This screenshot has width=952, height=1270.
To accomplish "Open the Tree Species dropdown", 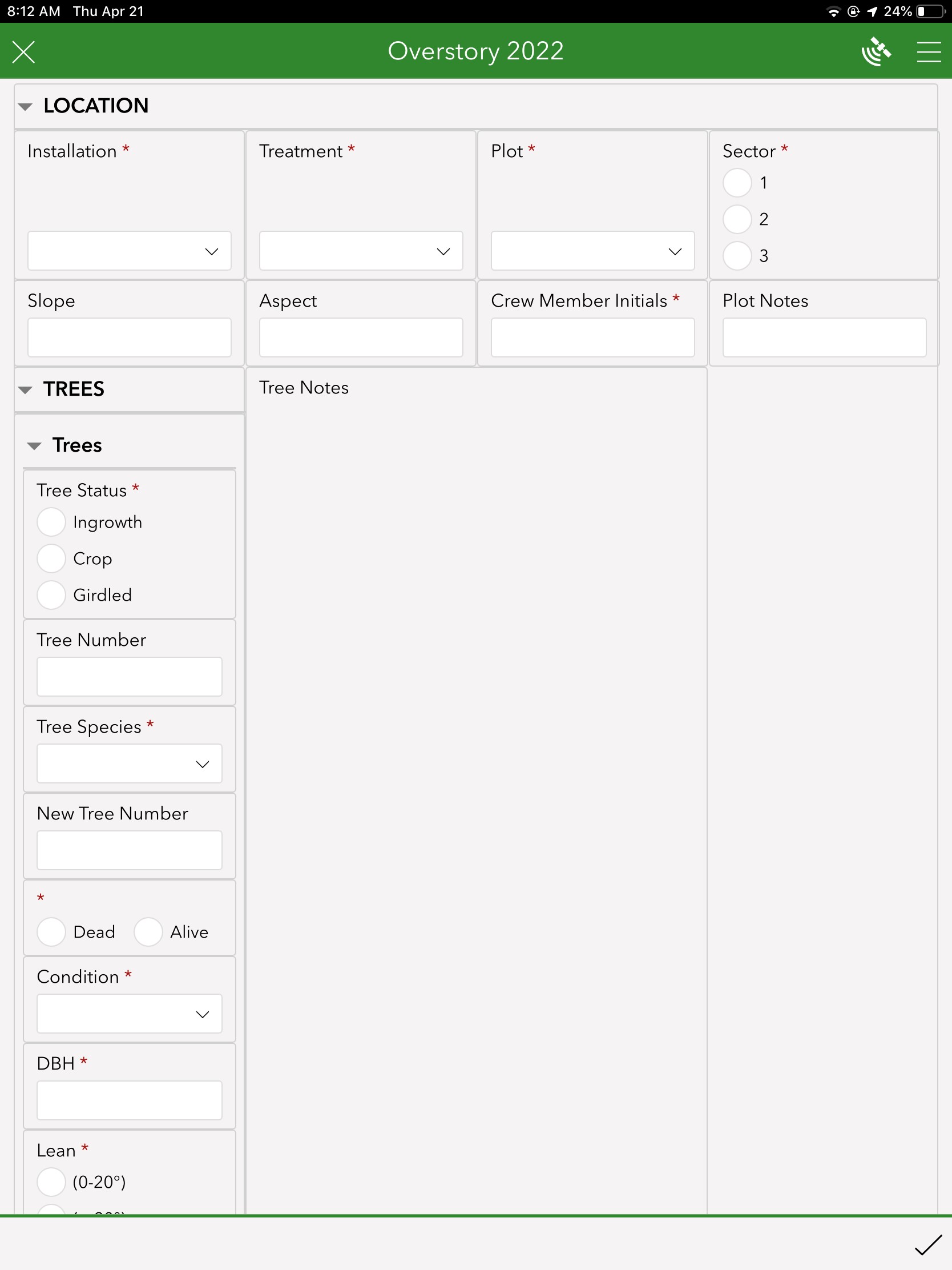I will click(x=129, y=763).
